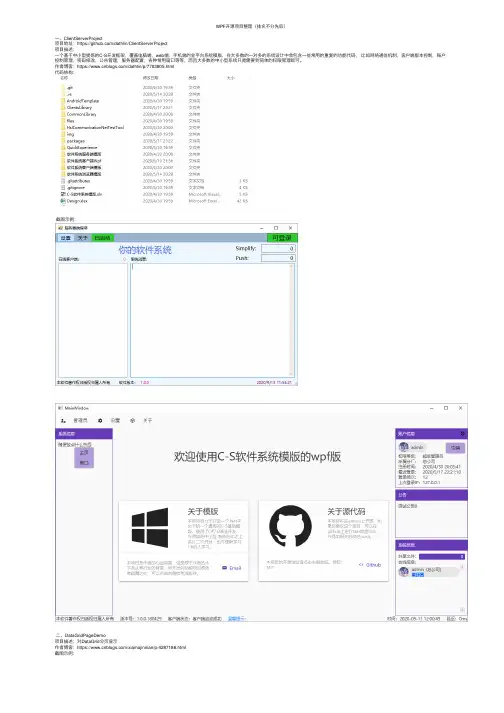Open 管理员 menu in MainWindow
Screen dimensions: 504x713
[x=81, y=421]
